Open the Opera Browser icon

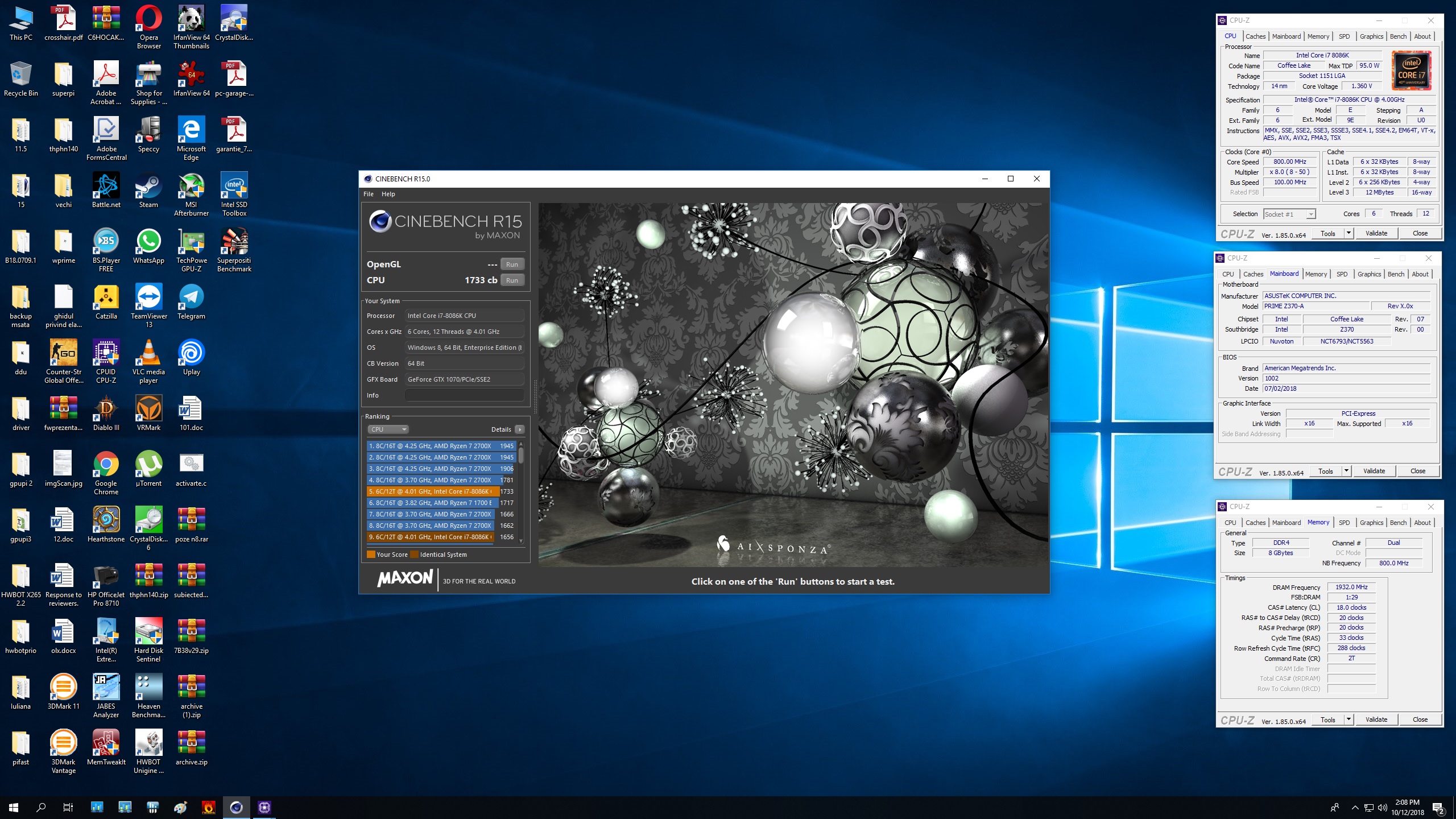[x=148, y=27]
